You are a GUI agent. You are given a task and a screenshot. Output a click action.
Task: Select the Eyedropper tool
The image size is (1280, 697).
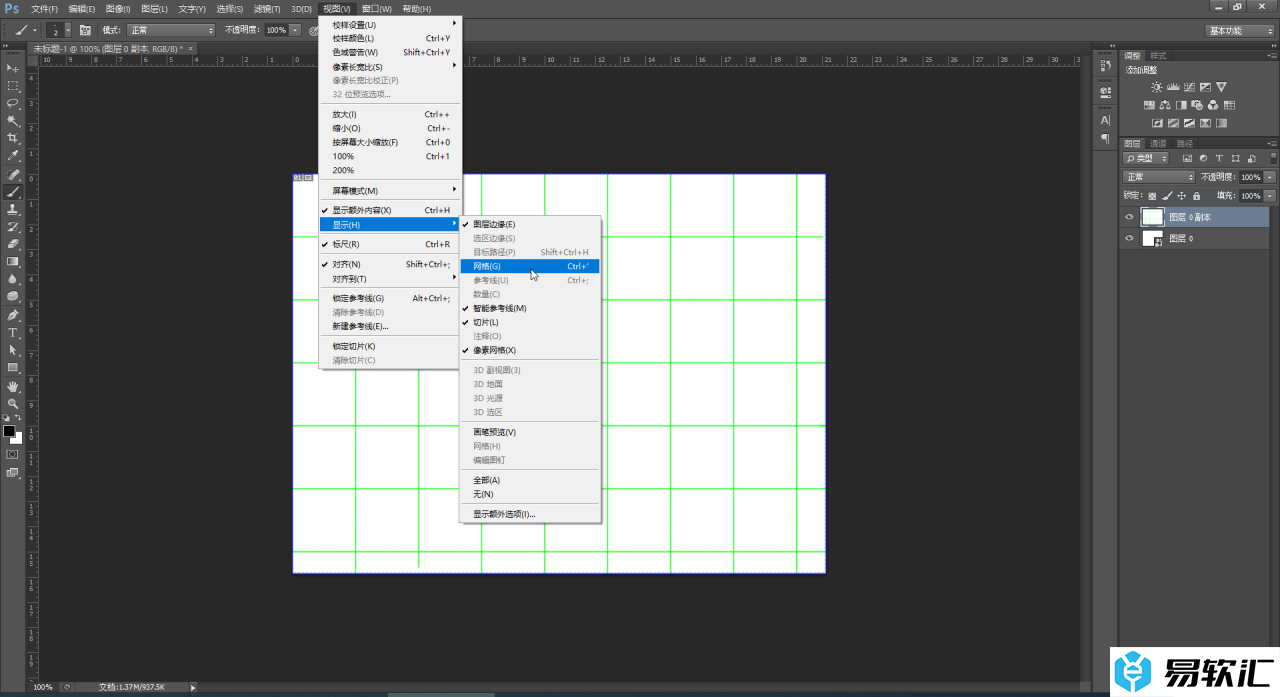(x=13, y=156)
